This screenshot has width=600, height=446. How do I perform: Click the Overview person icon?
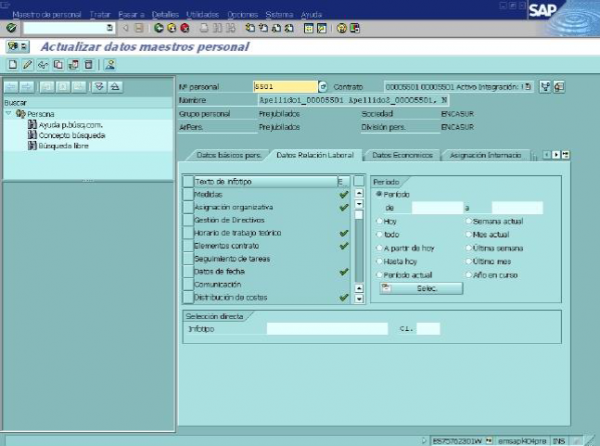pos(110,65)
